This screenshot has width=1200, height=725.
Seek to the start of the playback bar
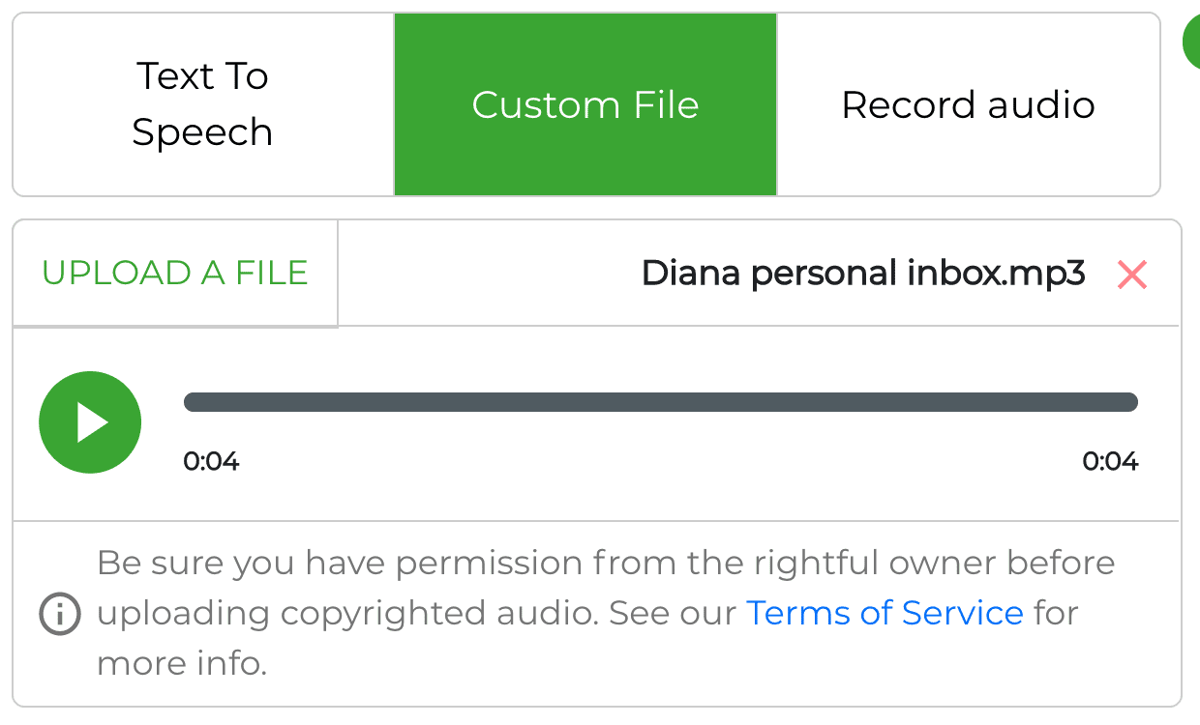pos(190,402)
